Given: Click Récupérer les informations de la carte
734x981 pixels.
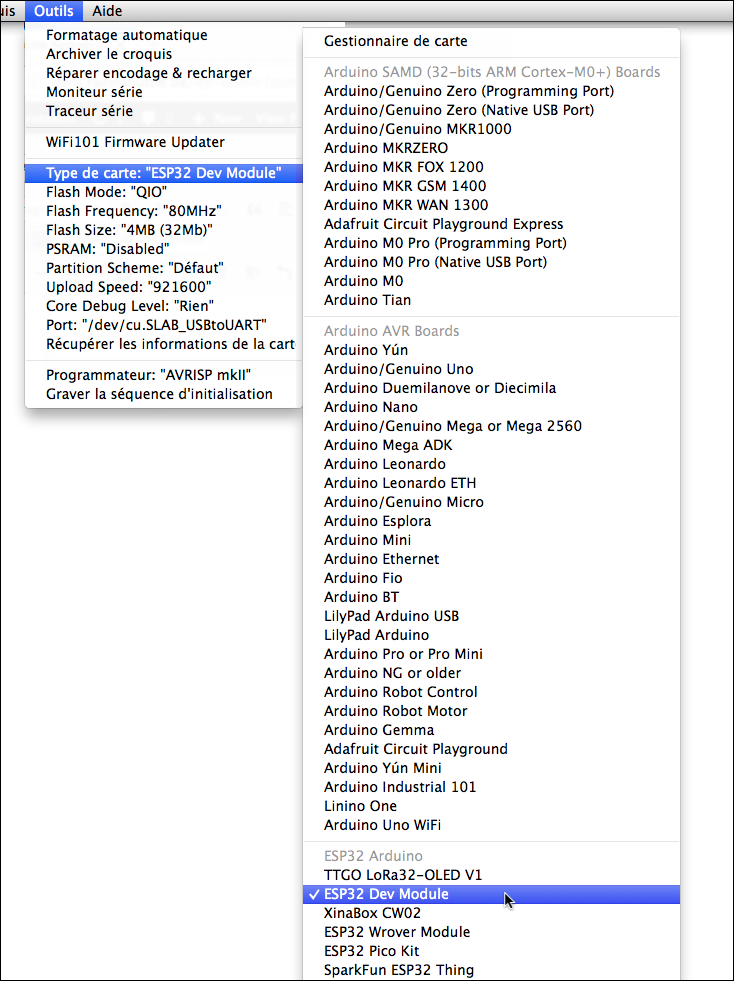Looking at the screenshot, I should (x=163, y=344).
